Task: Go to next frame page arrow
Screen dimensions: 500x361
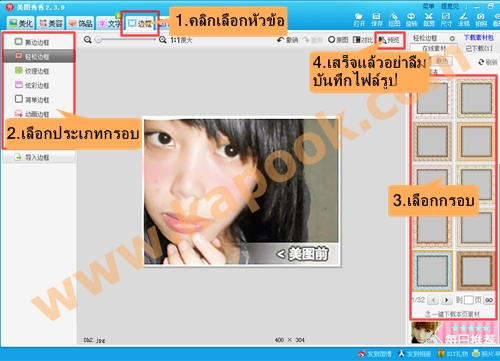Action: 446,300
